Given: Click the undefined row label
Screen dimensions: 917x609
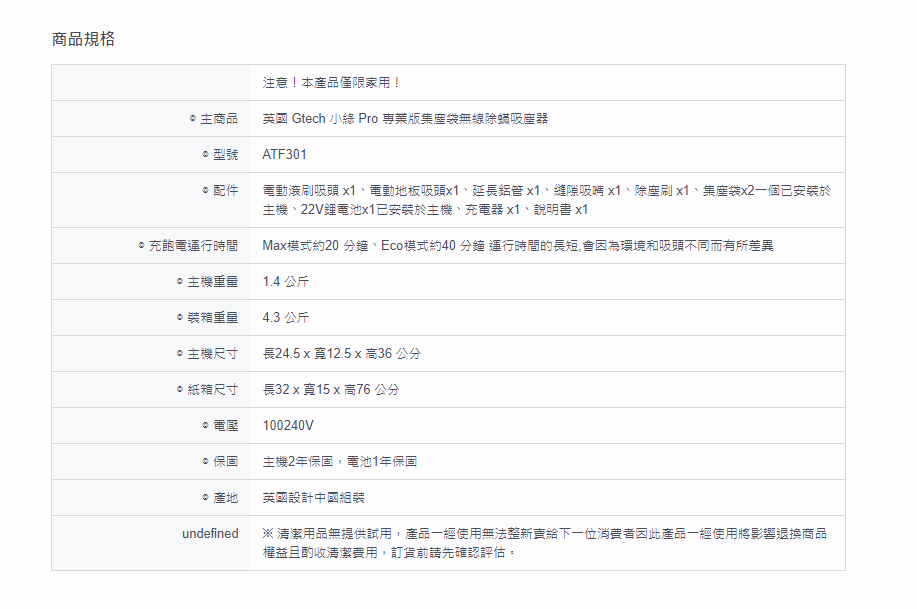Looking at the screenshot, I should coord(210,534).
